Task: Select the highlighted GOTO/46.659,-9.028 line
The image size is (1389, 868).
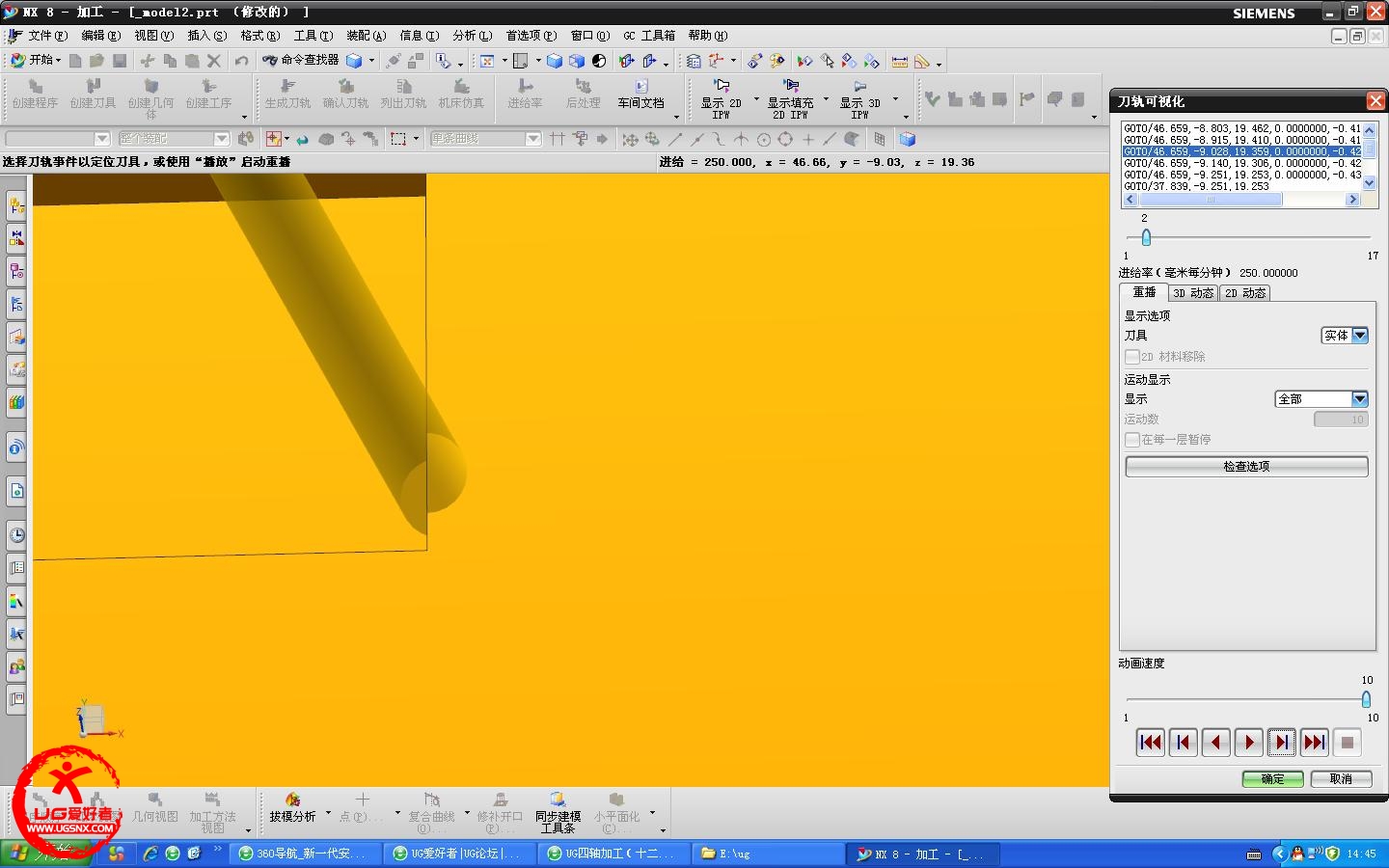Action: tap(1242, 151)
